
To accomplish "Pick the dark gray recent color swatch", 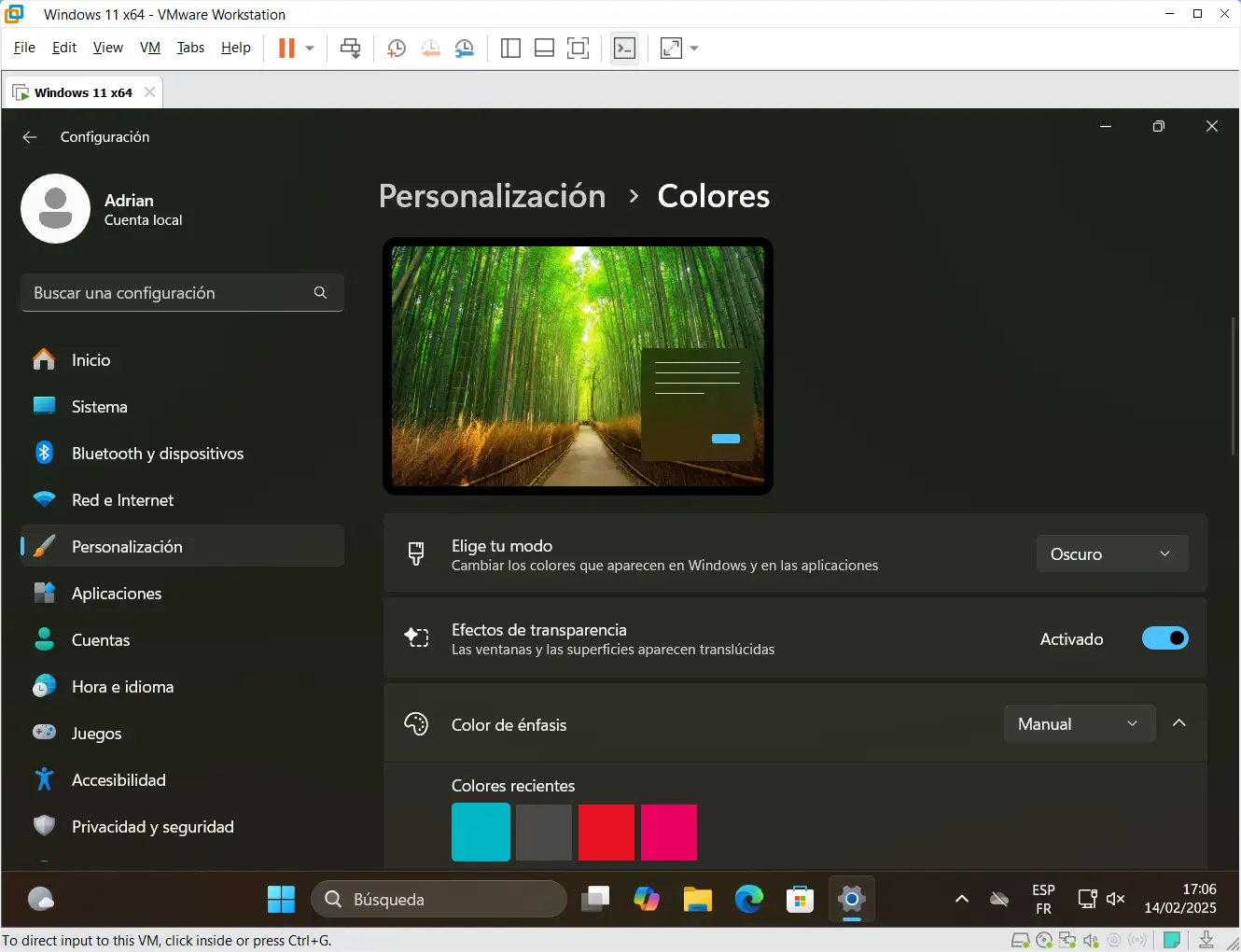I will [x=543, y=832].
